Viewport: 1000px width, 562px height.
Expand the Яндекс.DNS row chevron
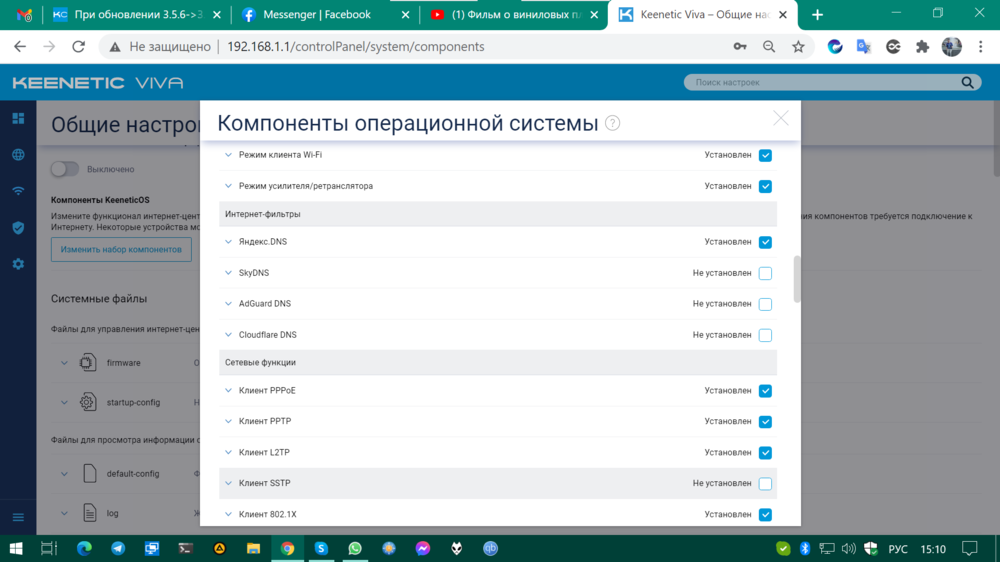coord(228,242)
